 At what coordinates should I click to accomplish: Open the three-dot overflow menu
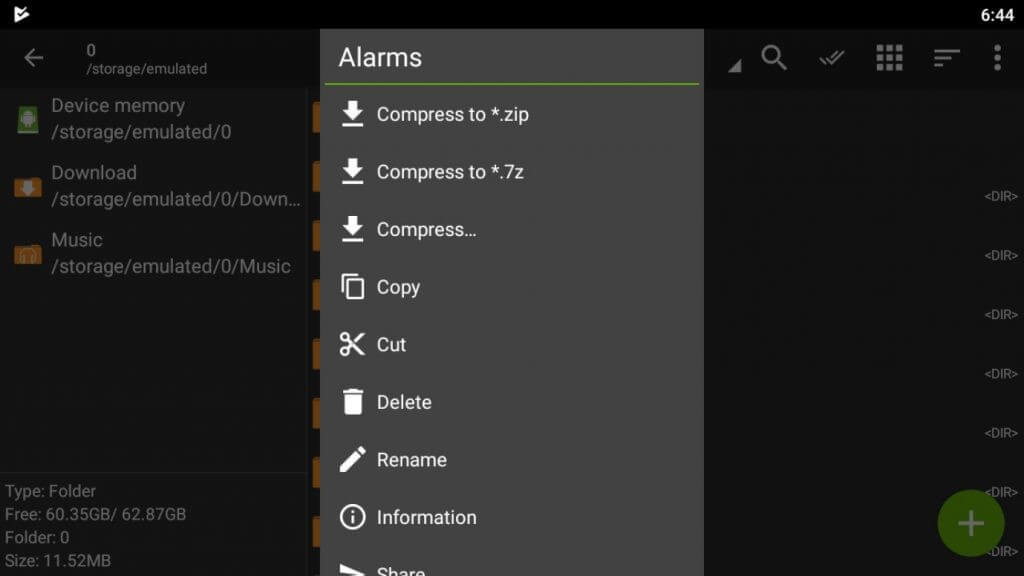click(997, 58)
